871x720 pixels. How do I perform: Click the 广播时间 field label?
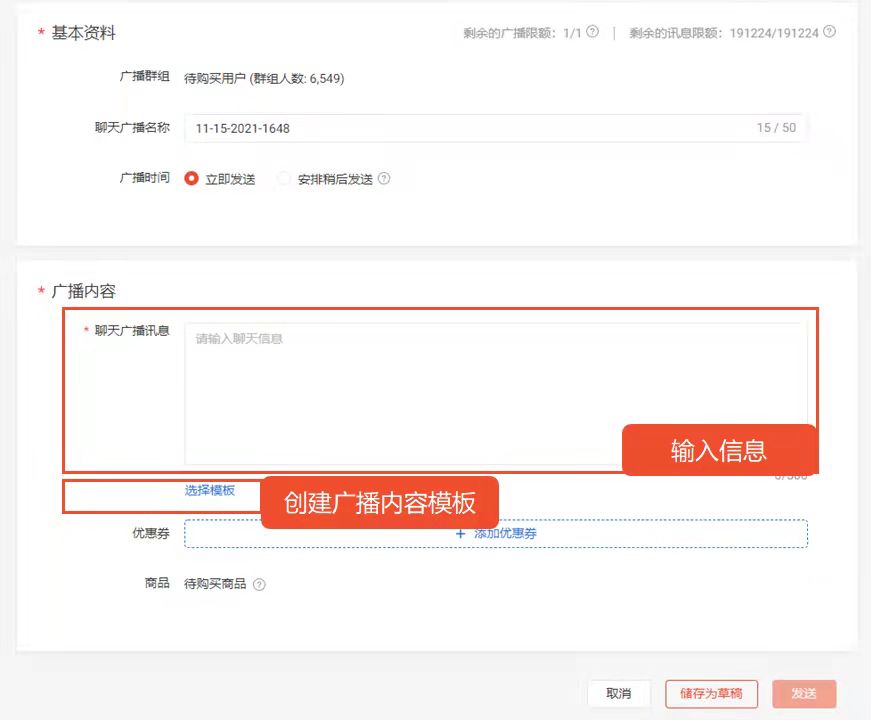(144, 178)
